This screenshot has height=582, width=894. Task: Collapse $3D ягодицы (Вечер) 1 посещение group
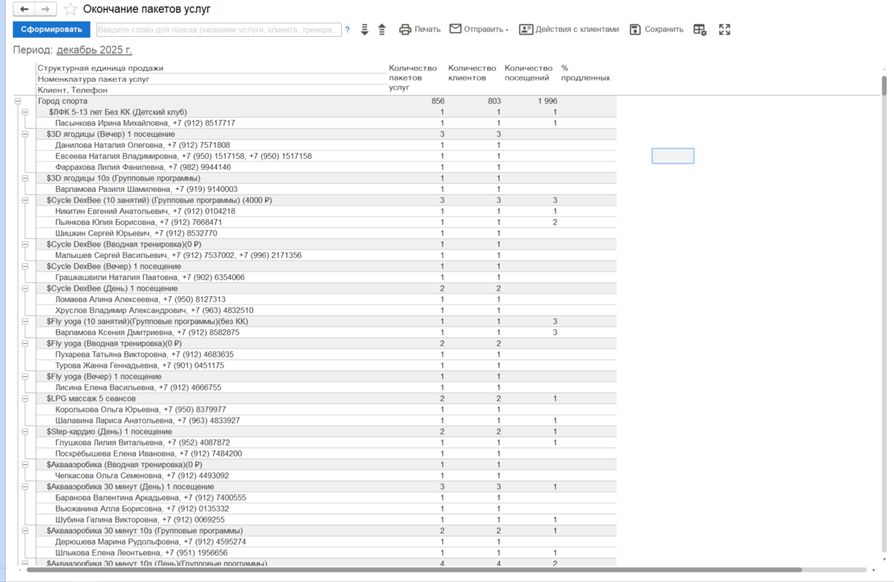(25, 134)
